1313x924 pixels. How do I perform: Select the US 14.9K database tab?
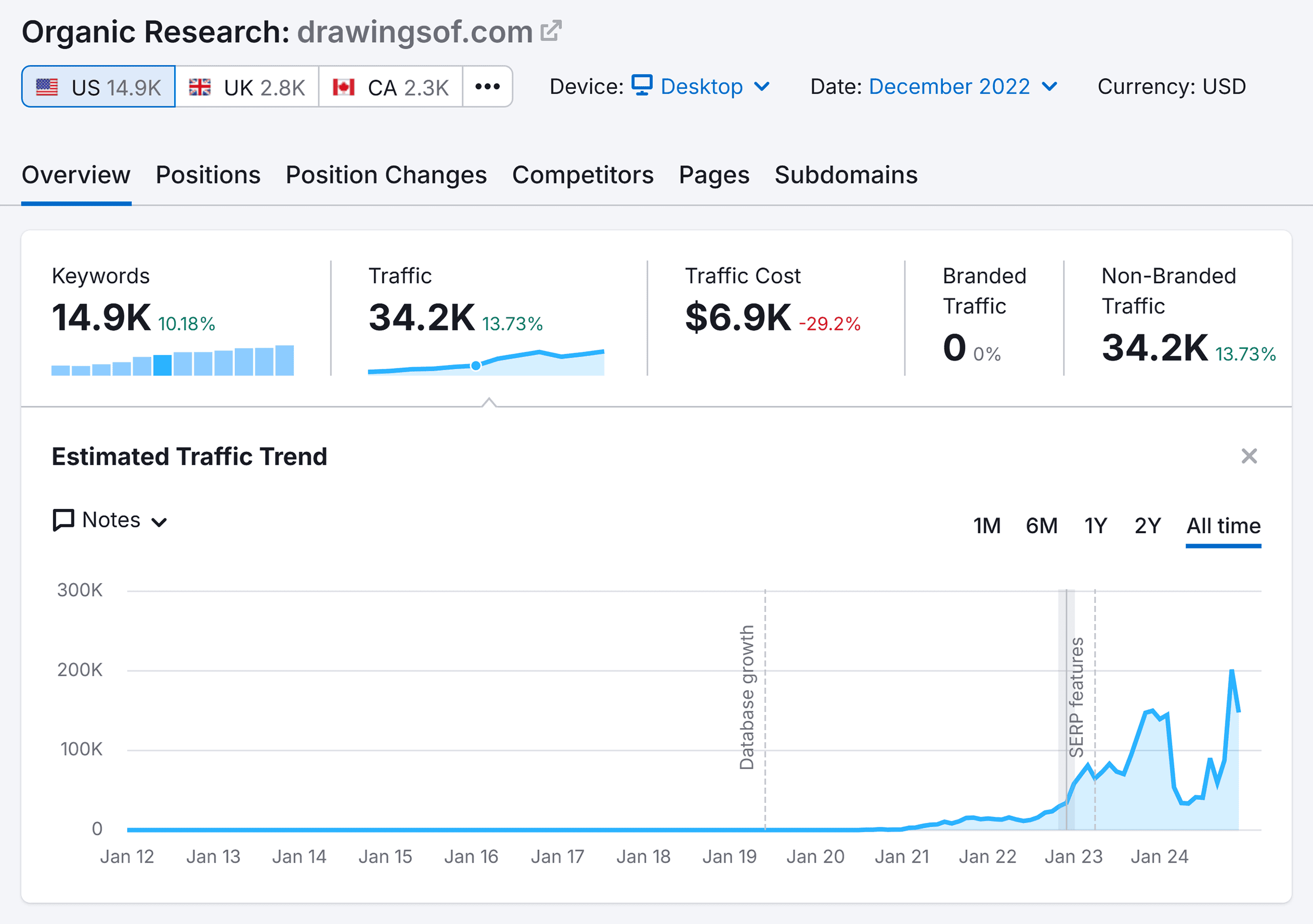point(98,87)
